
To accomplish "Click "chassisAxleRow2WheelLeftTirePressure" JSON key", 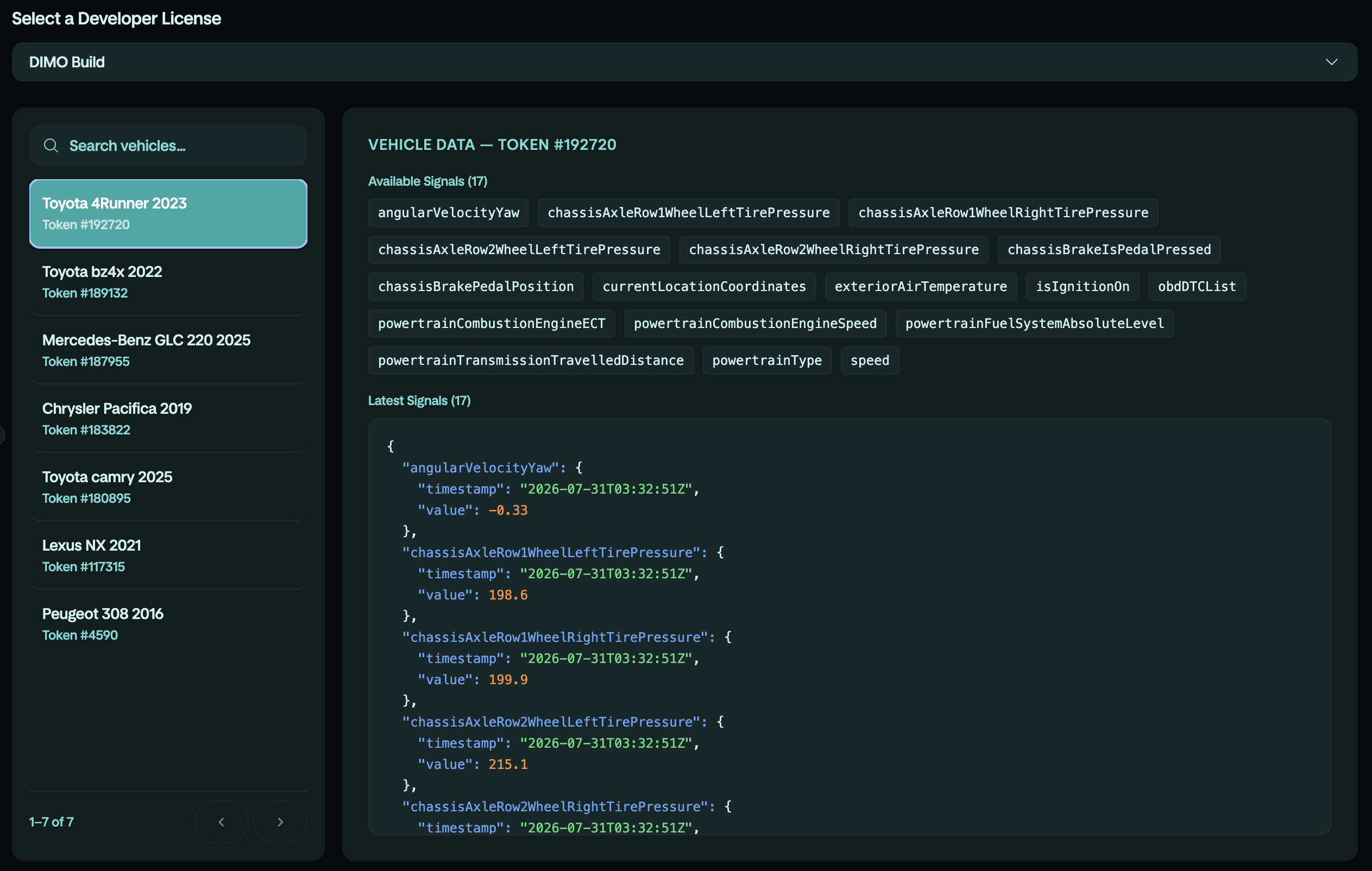I will [x=551, y=722].
